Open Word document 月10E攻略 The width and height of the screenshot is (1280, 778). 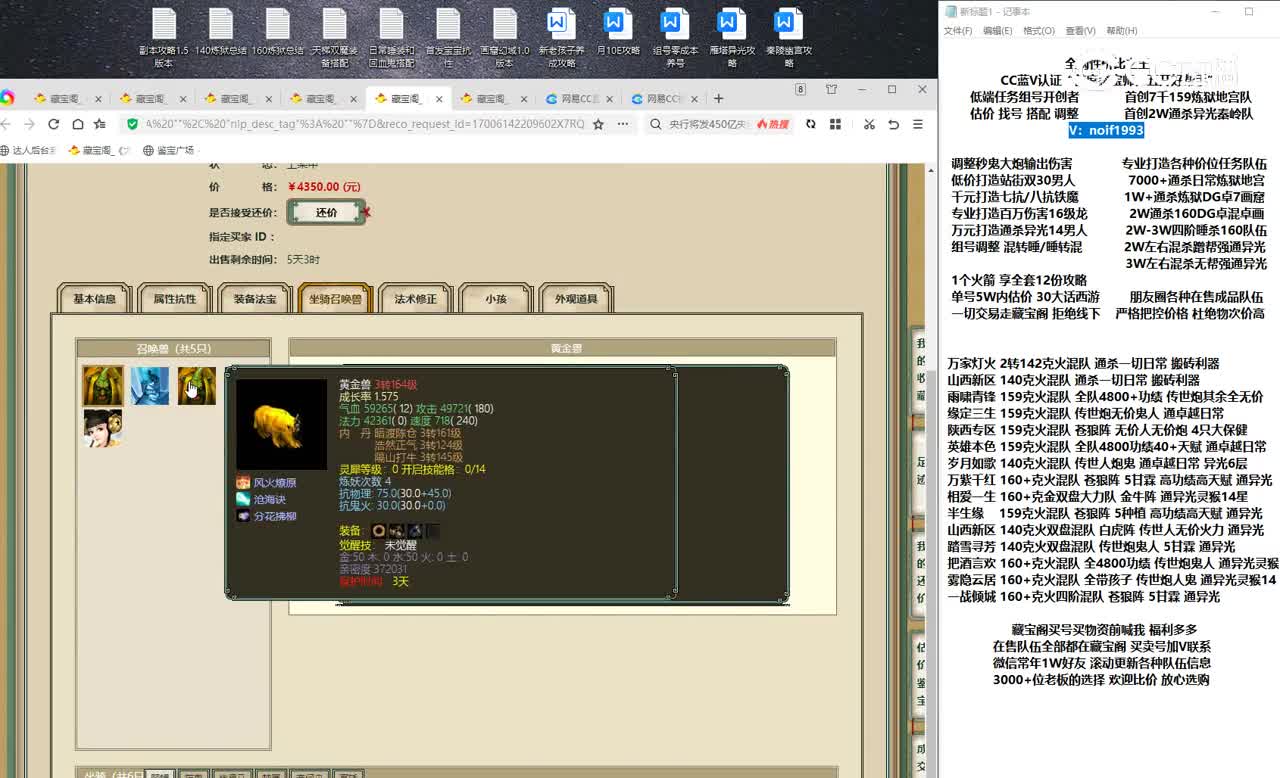coord(618,32)
